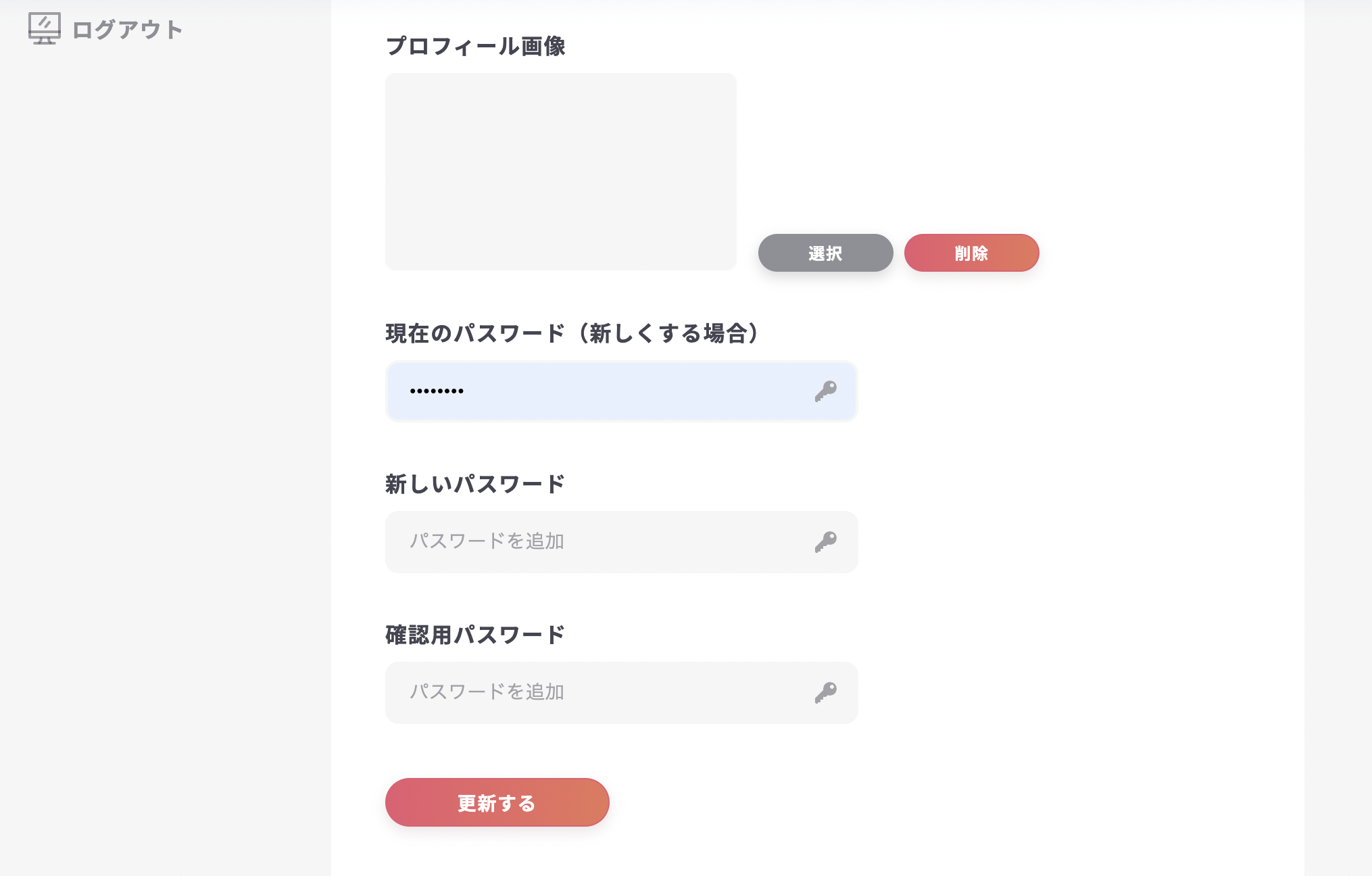Click the gray 選択 pill-shaped control
Image resolution: width=1372 pixels, height=876 pixels.
click(x=825, y=253)
